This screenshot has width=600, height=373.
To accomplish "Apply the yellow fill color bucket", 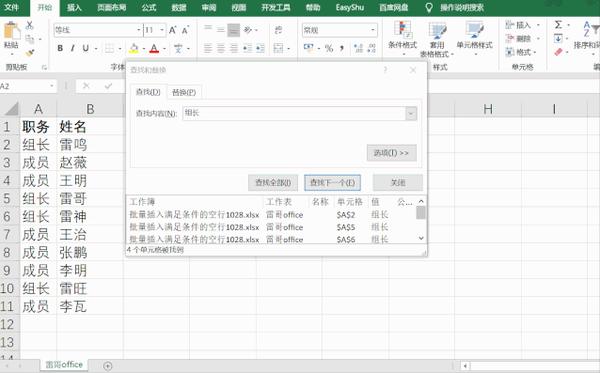I will coord(134,48).
